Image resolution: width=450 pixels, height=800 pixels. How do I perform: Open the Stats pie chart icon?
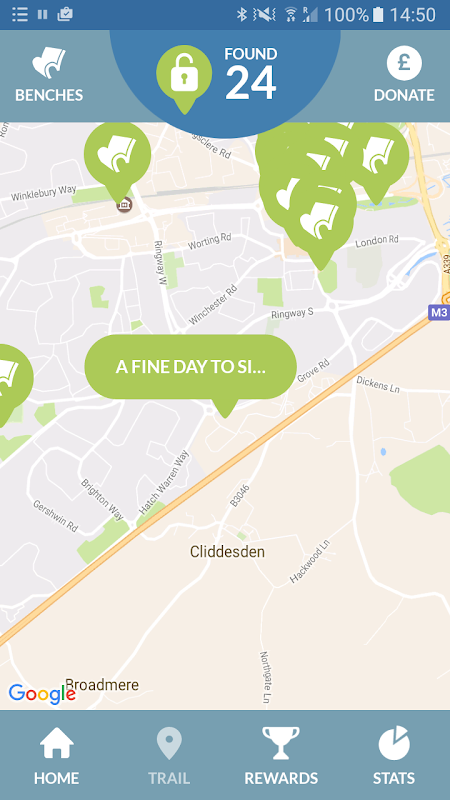393,743
